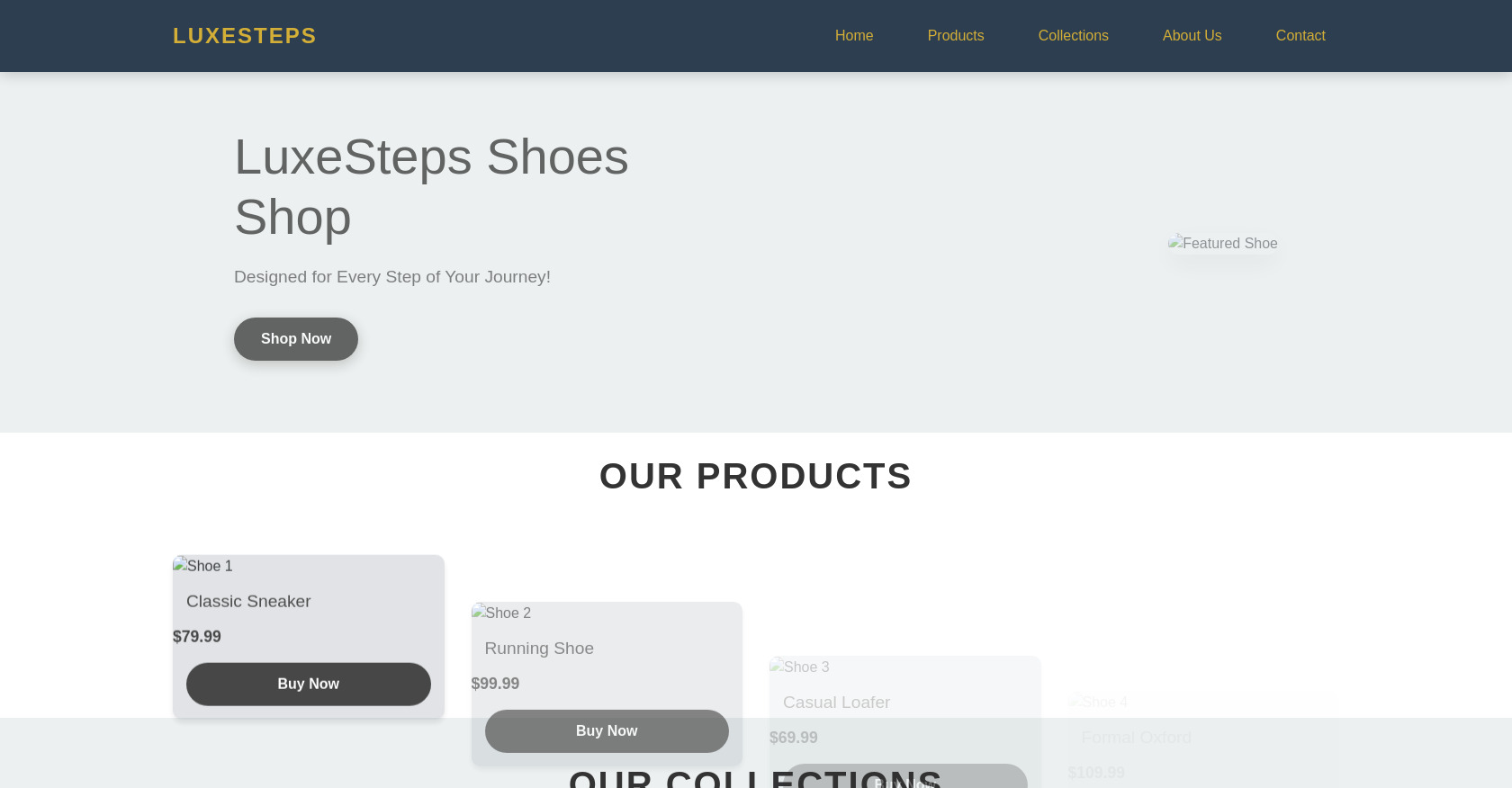This screenshot has width=1512, height=788.
Task: Open the Products navigation link
Action: (956, 35)
